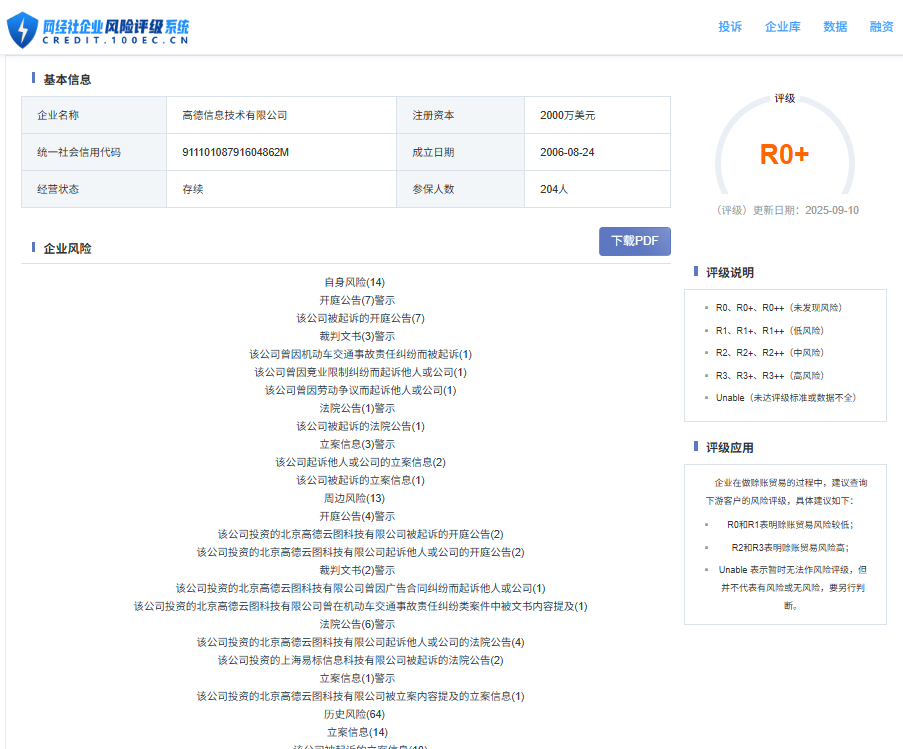Click the 立案信息(14) entry
The width and height of the screenshot is (903, 749).
357,732
